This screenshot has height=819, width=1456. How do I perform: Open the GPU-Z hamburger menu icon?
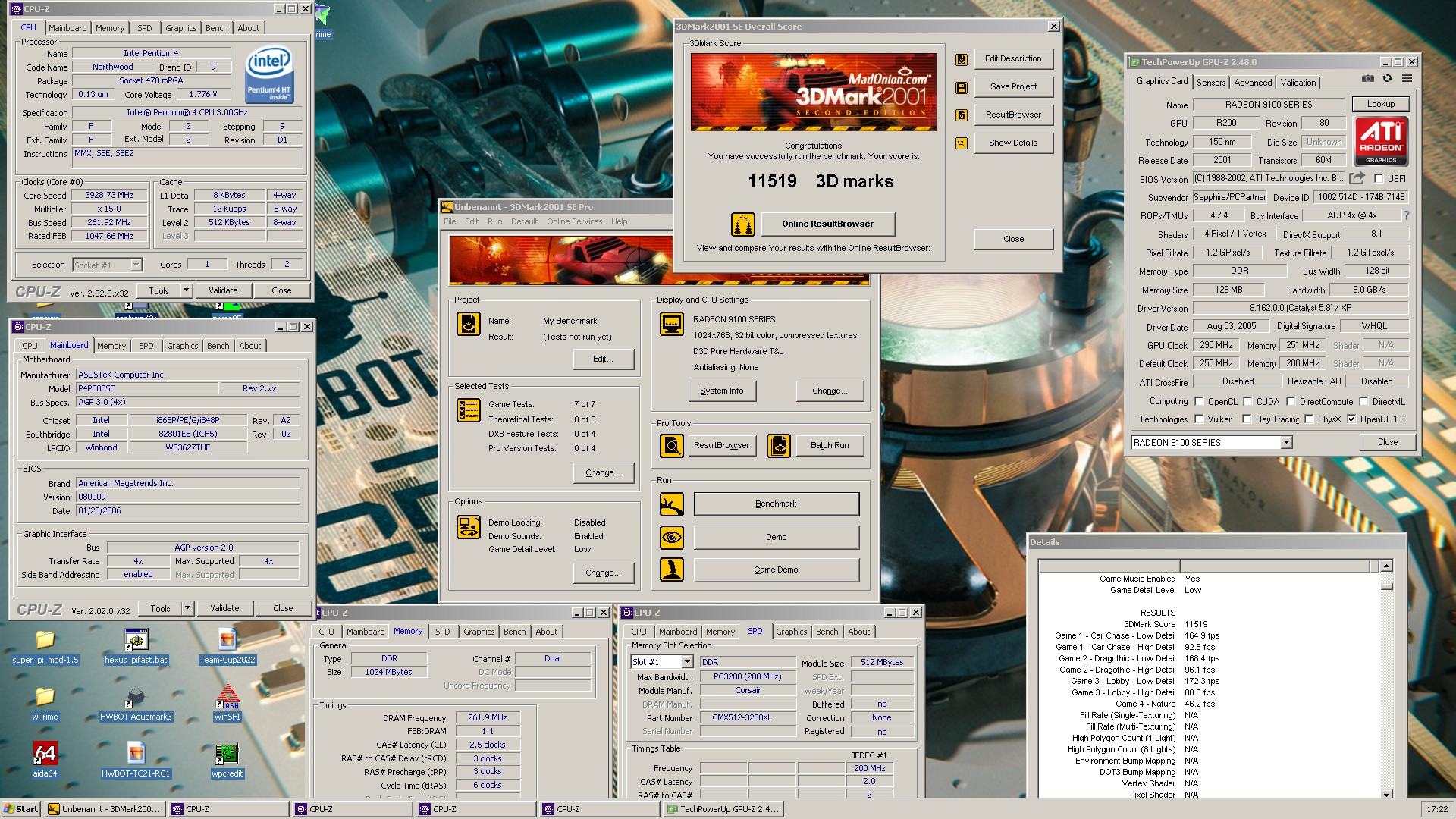(1407, 79)
